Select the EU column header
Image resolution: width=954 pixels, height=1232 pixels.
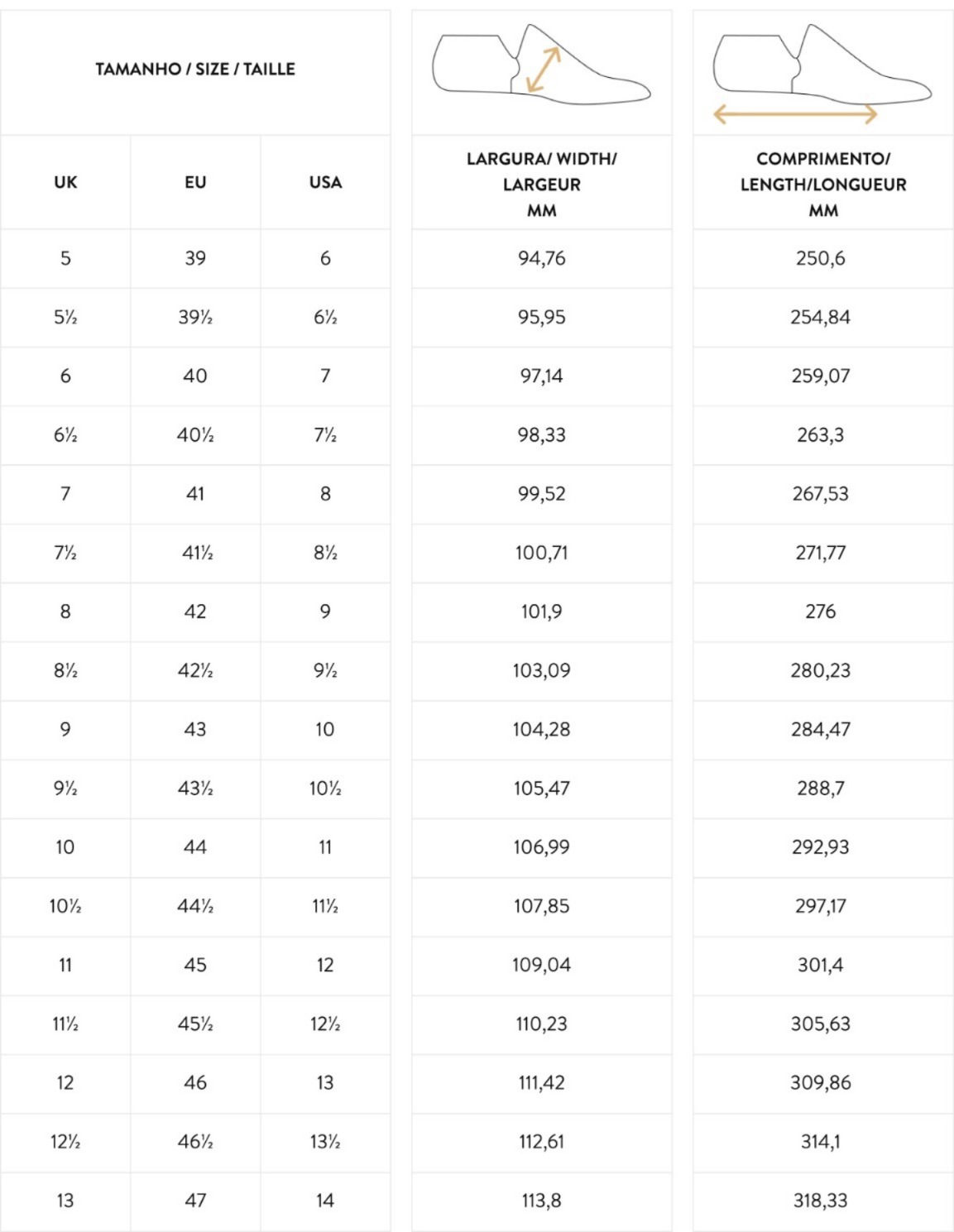pyautogui.click(x=195, y=183)
